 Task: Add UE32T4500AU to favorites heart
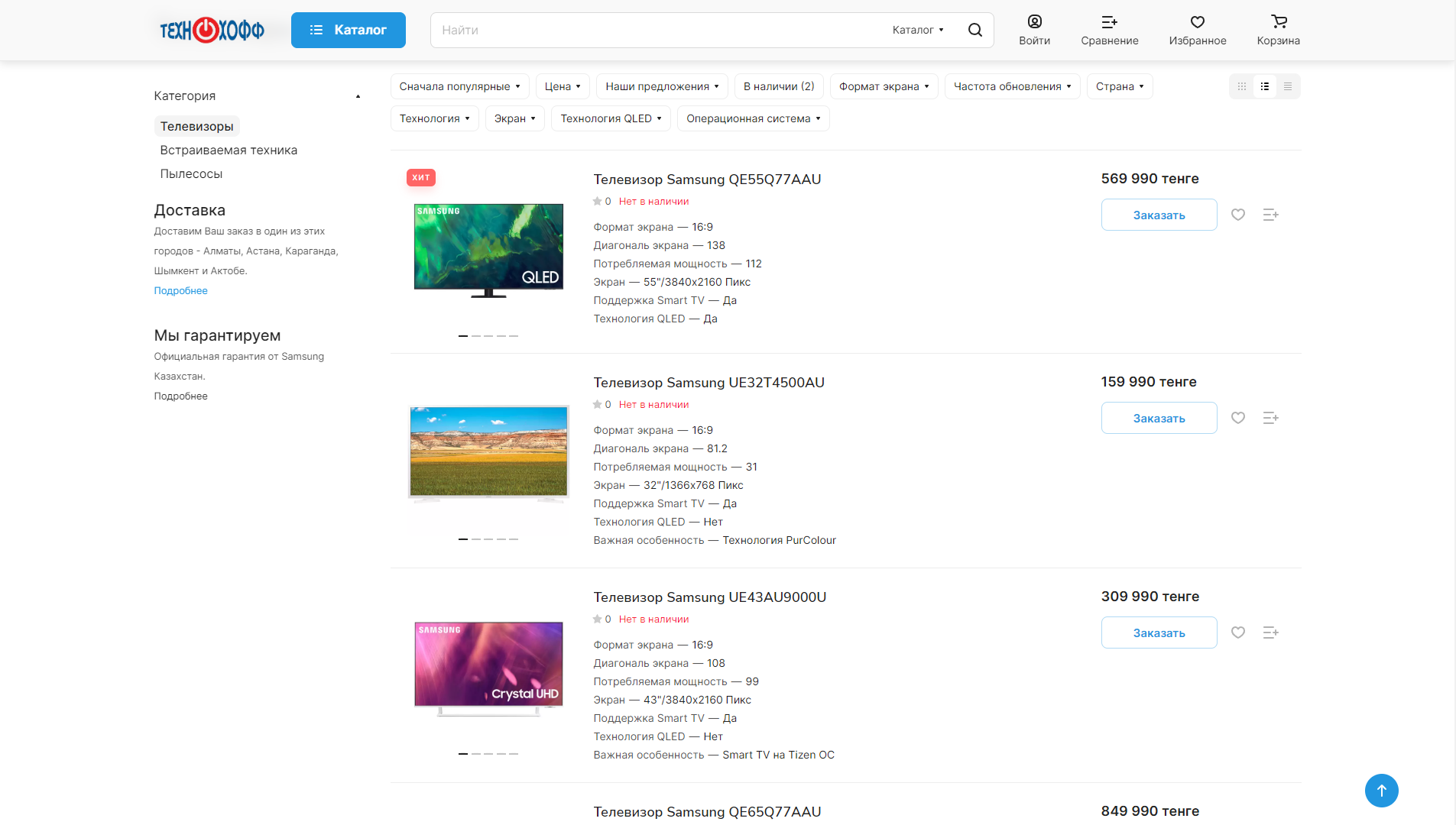pyautogui.click(x=1238, y=418)
